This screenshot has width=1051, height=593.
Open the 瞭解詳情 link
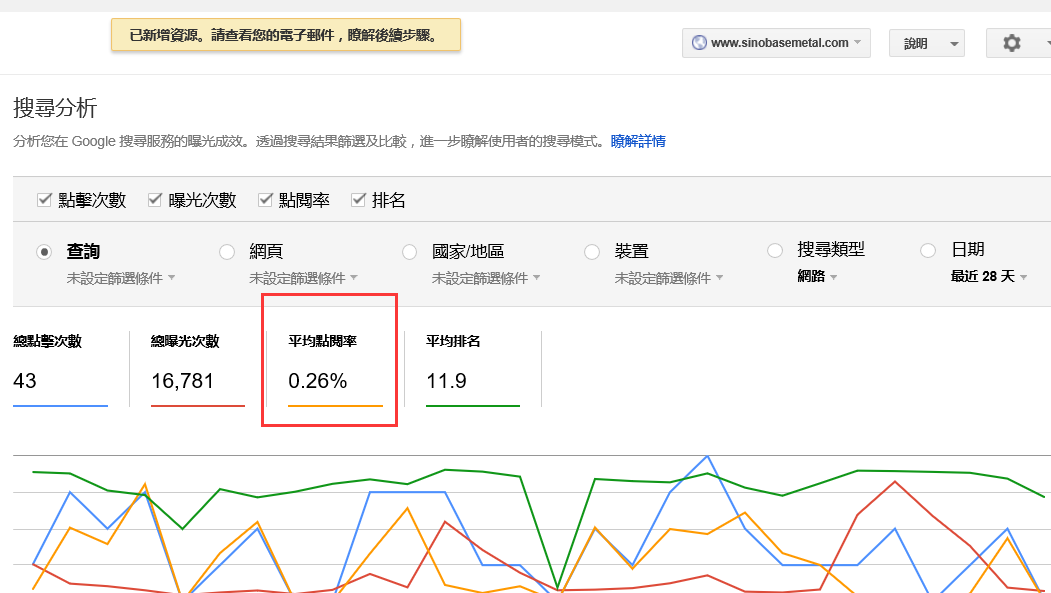click(638, 141)
